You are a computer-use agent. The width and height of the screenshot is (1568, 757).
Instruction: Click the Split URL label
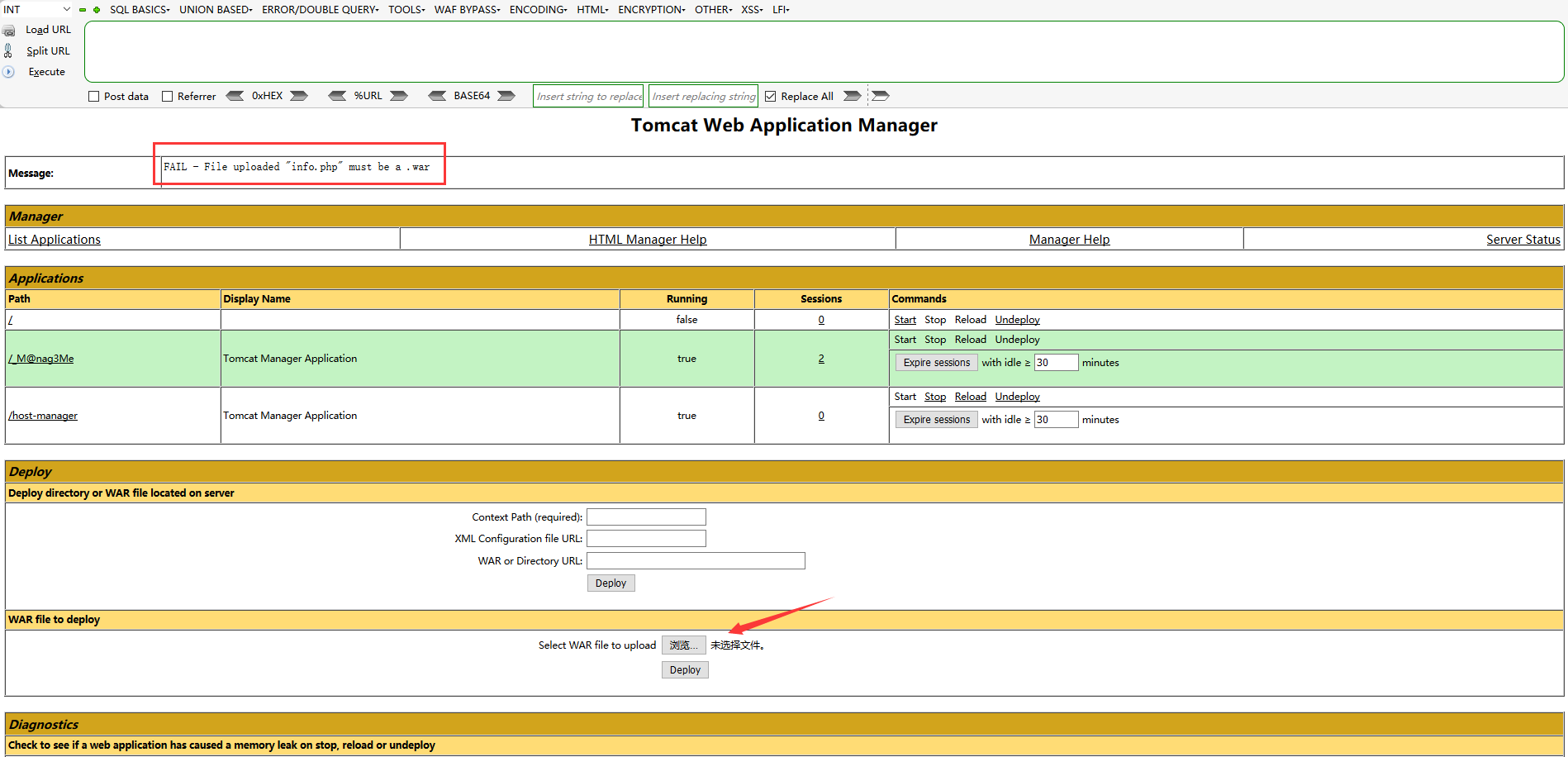[48, 51]
